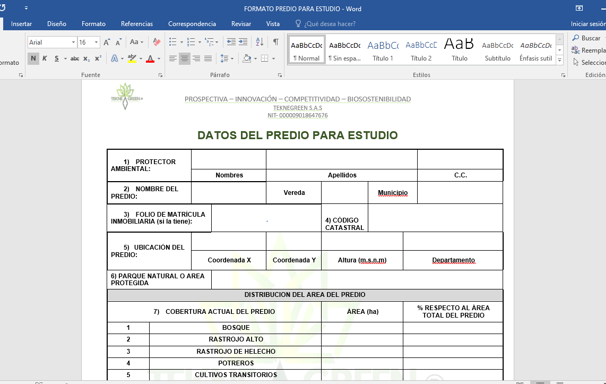606x384 pixels.
Task: Click Reemplazar replace icon
Action: point(575,50)
